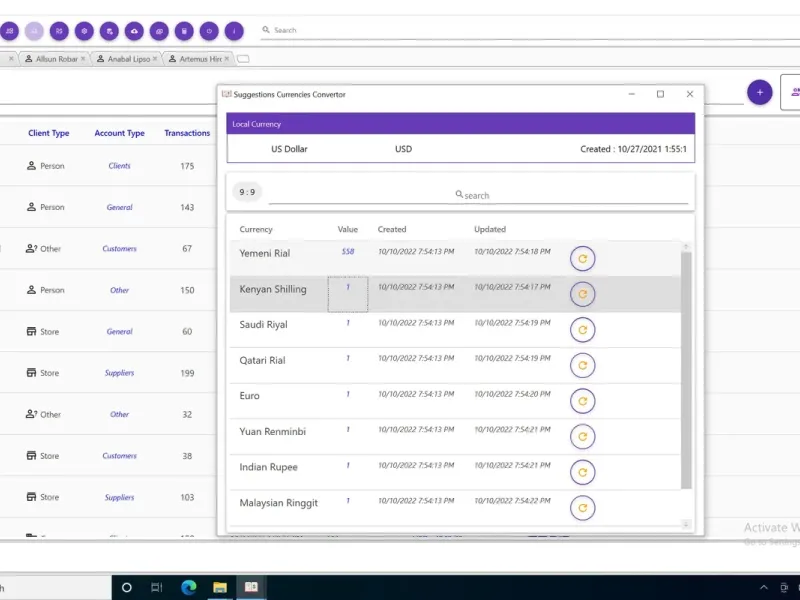This screenshot has height=600, width=800.
Task: Click the info toolbar icon
Action: tap(234, 31)
